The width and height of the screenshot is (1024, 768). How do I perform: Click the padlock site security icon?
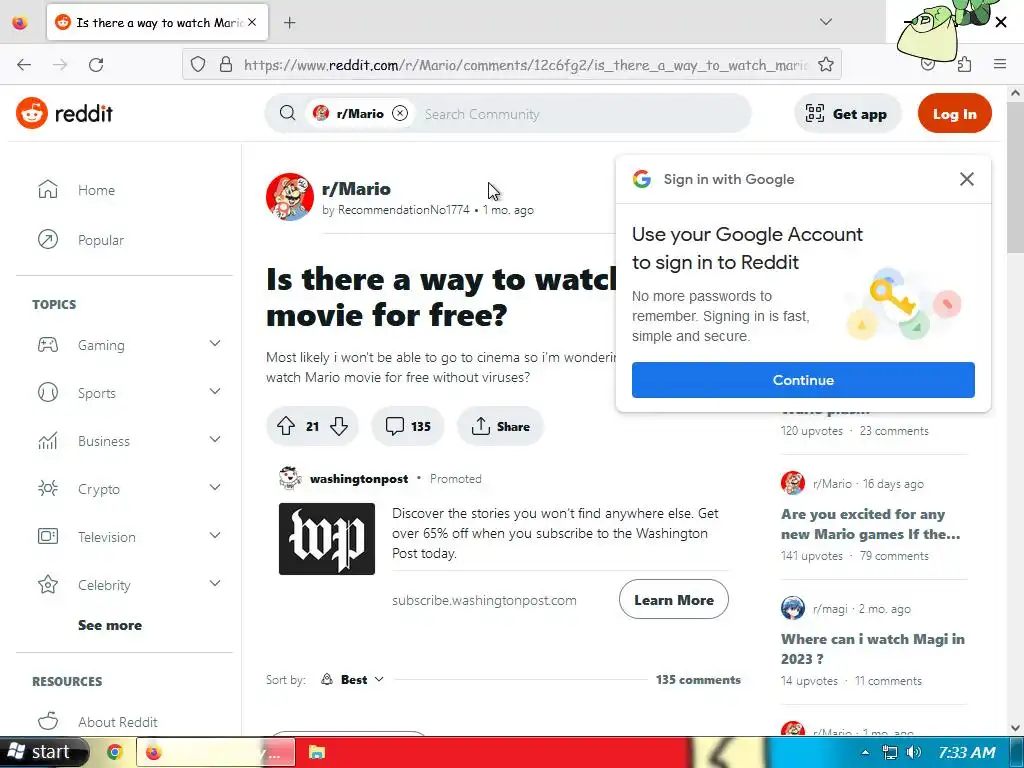click(226, 65)
